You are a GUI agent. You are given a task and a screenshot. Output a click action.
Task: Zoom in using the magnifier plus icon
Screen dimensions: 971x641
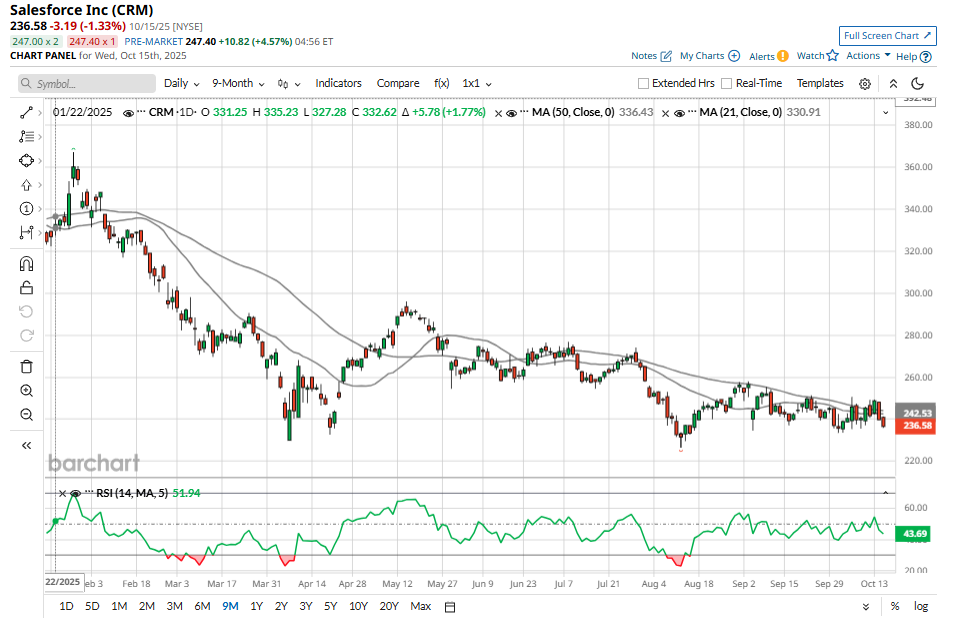[x=27, y=391]
